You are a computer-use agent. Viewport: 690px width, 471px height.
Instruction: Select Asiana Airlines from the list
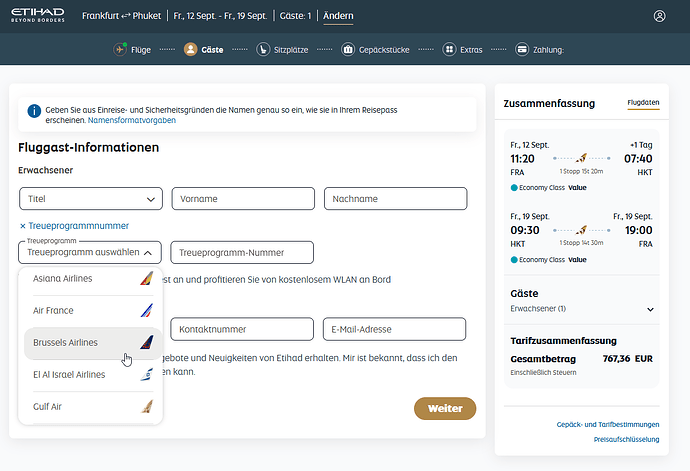pos(93,278)
